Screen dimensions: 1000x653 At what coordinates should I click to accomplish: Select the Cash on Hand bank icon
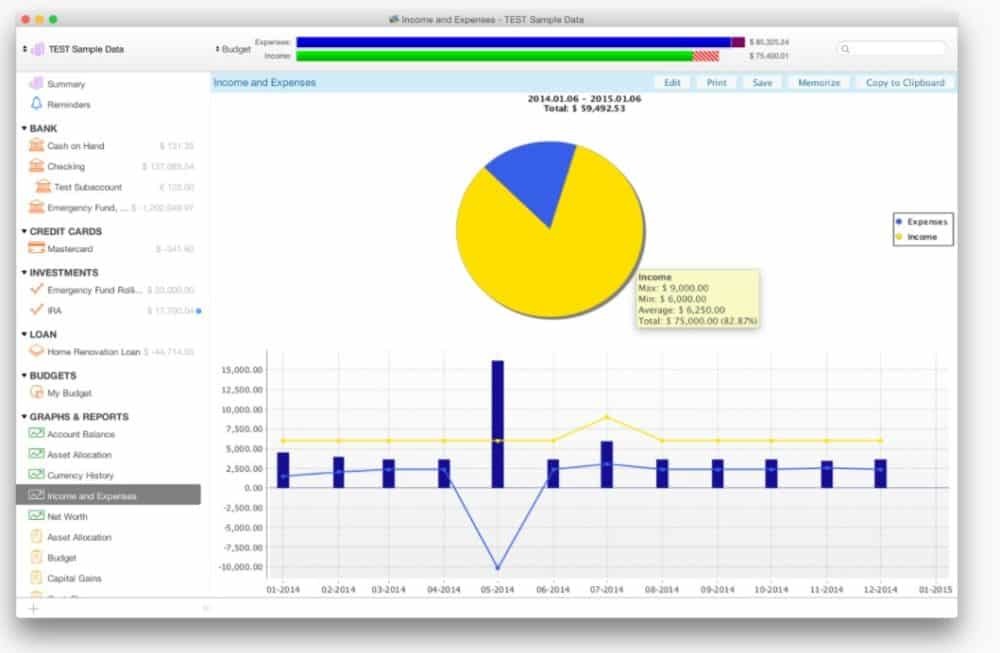coord(37,146)
